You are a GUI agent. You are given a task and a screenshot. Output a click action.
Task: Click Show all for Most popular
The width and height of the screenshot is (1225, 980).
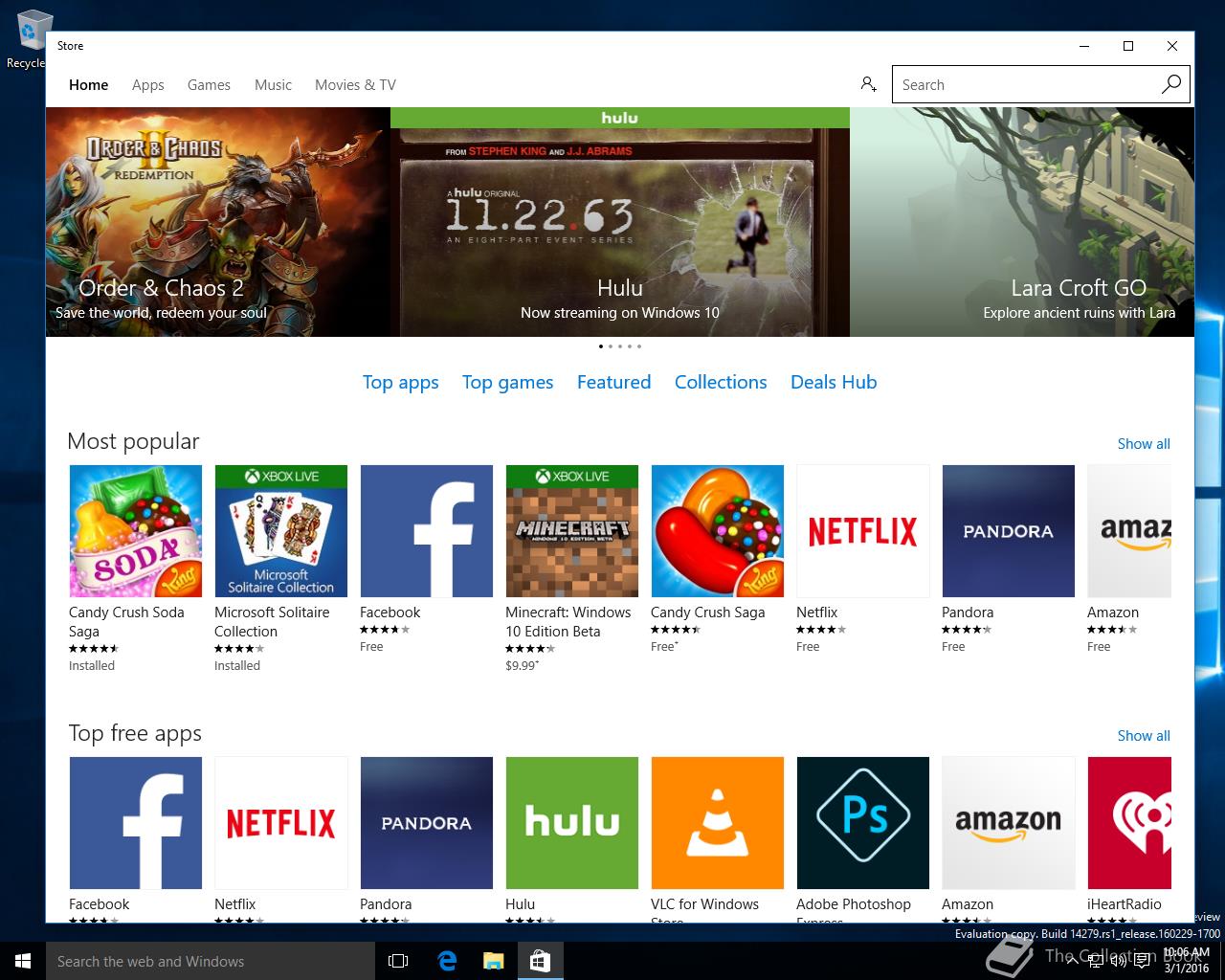tap(1144, 444)
